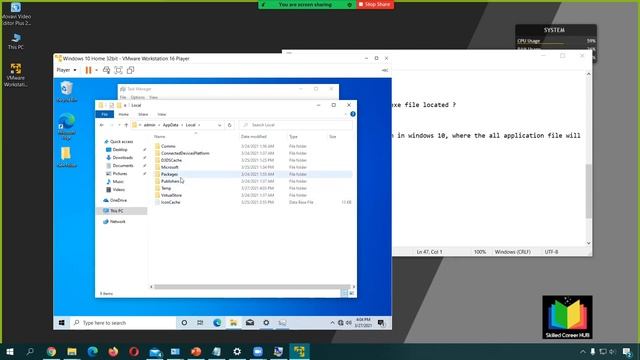This screenshot has height=360, width=640.
Task: Select the IconCache file
Action: [x=171, y=202]
